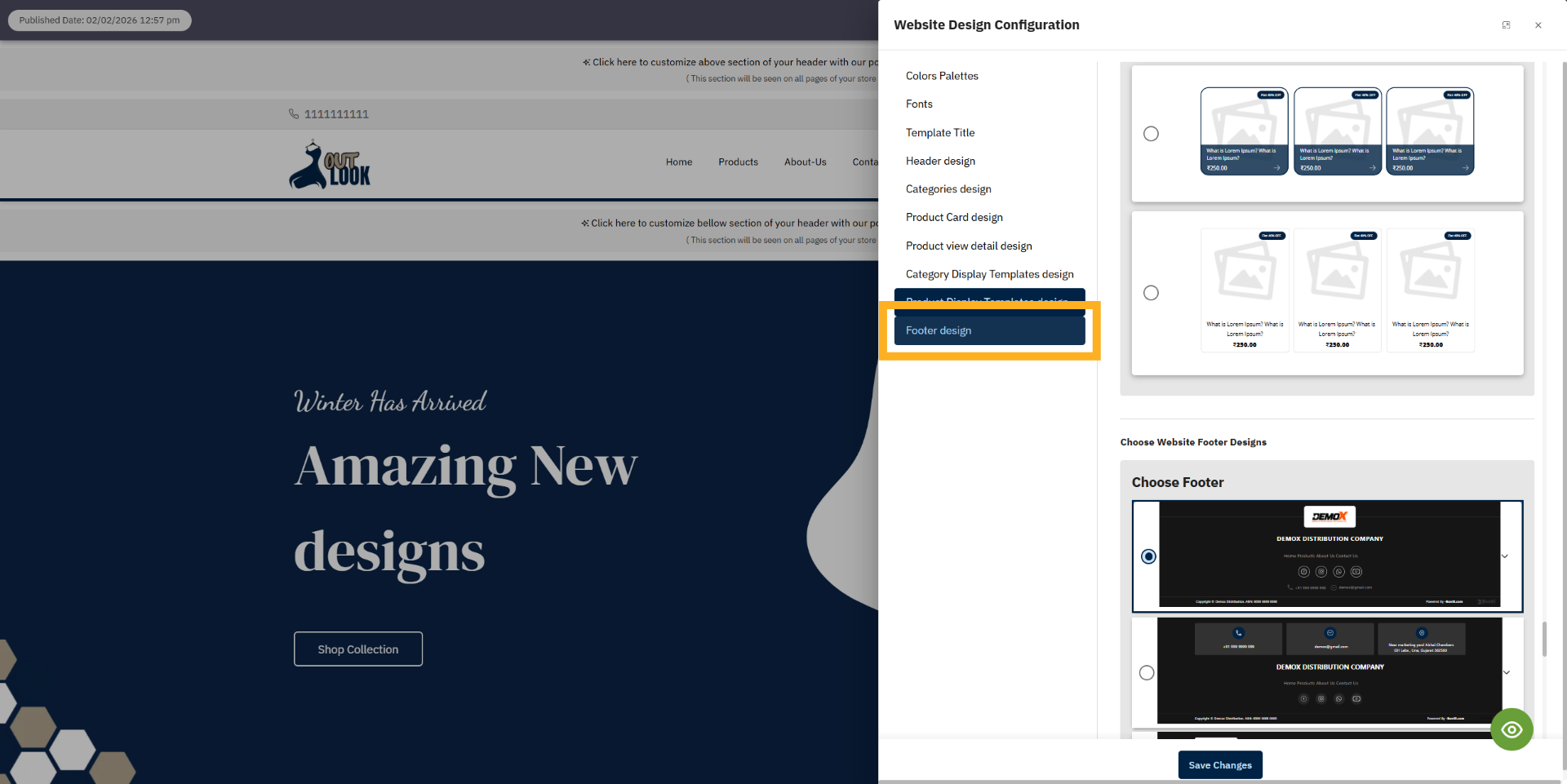The image size is (1567, 784).
Task: Select the second footer design radio button
Action: click(1146, 672)
